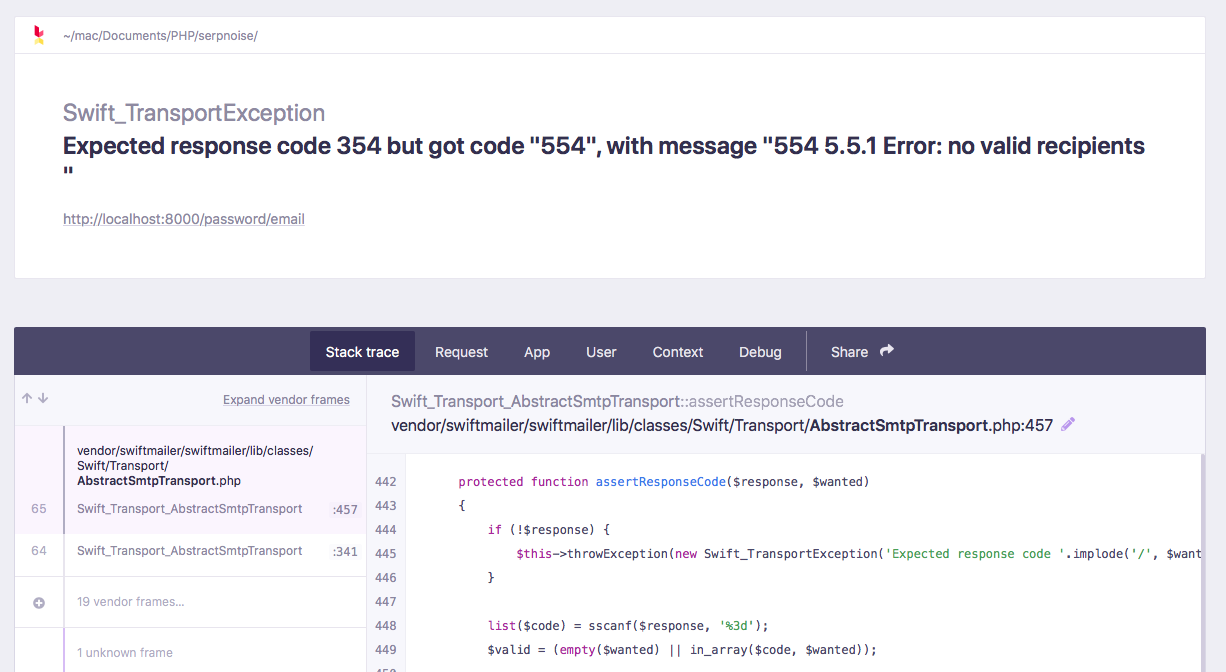Screen dimensions: 1226x672
Task: Open the Debug tab
Action: point(760,352)
